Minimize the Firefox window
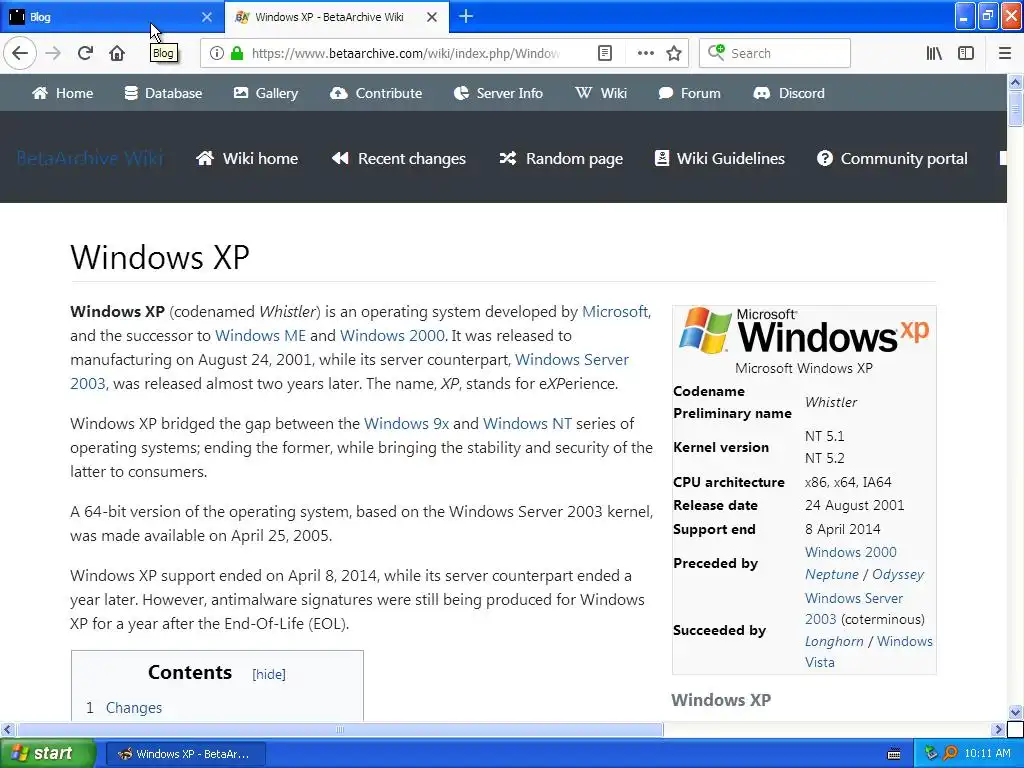The image size is (1024, 768). [x=965, y=16]
